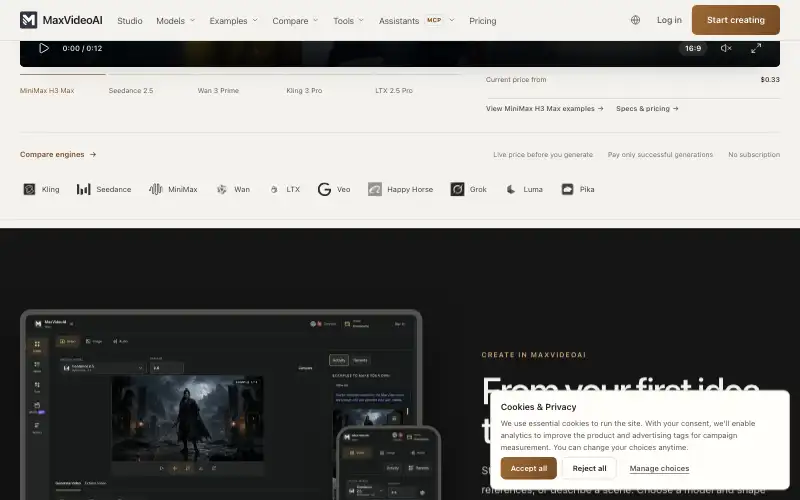Select the MiniMax H3 Max tab
The image size is (800, 500).
coord(47,90)
